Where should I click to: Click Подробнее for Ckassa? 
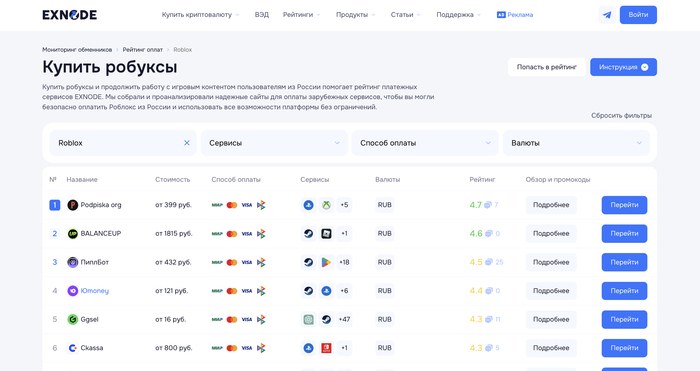pyautogui.click(x=551, y=348)
